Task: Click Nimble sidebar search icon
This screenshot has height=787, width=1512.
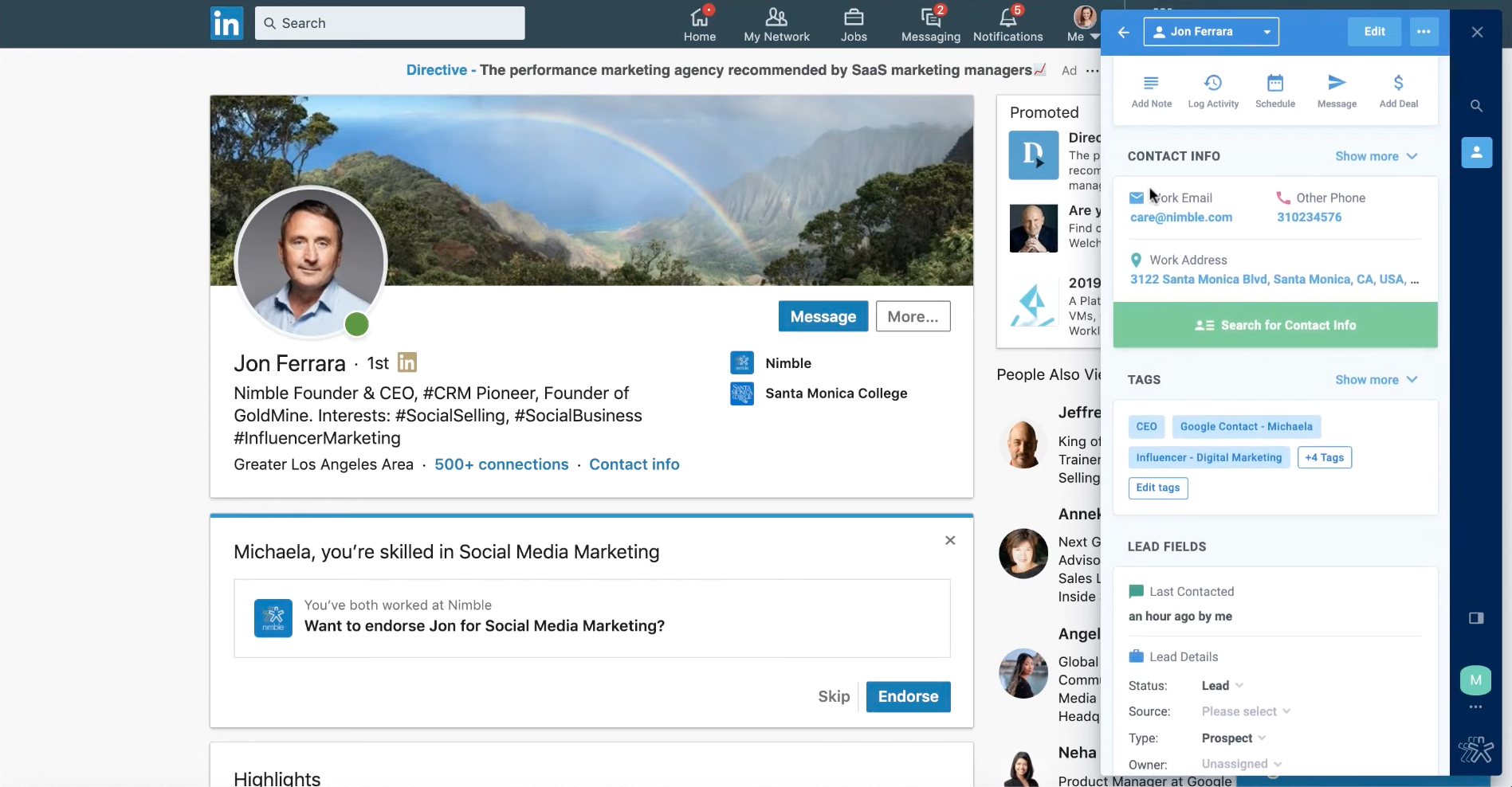Action: click(x=1476, y=106)
